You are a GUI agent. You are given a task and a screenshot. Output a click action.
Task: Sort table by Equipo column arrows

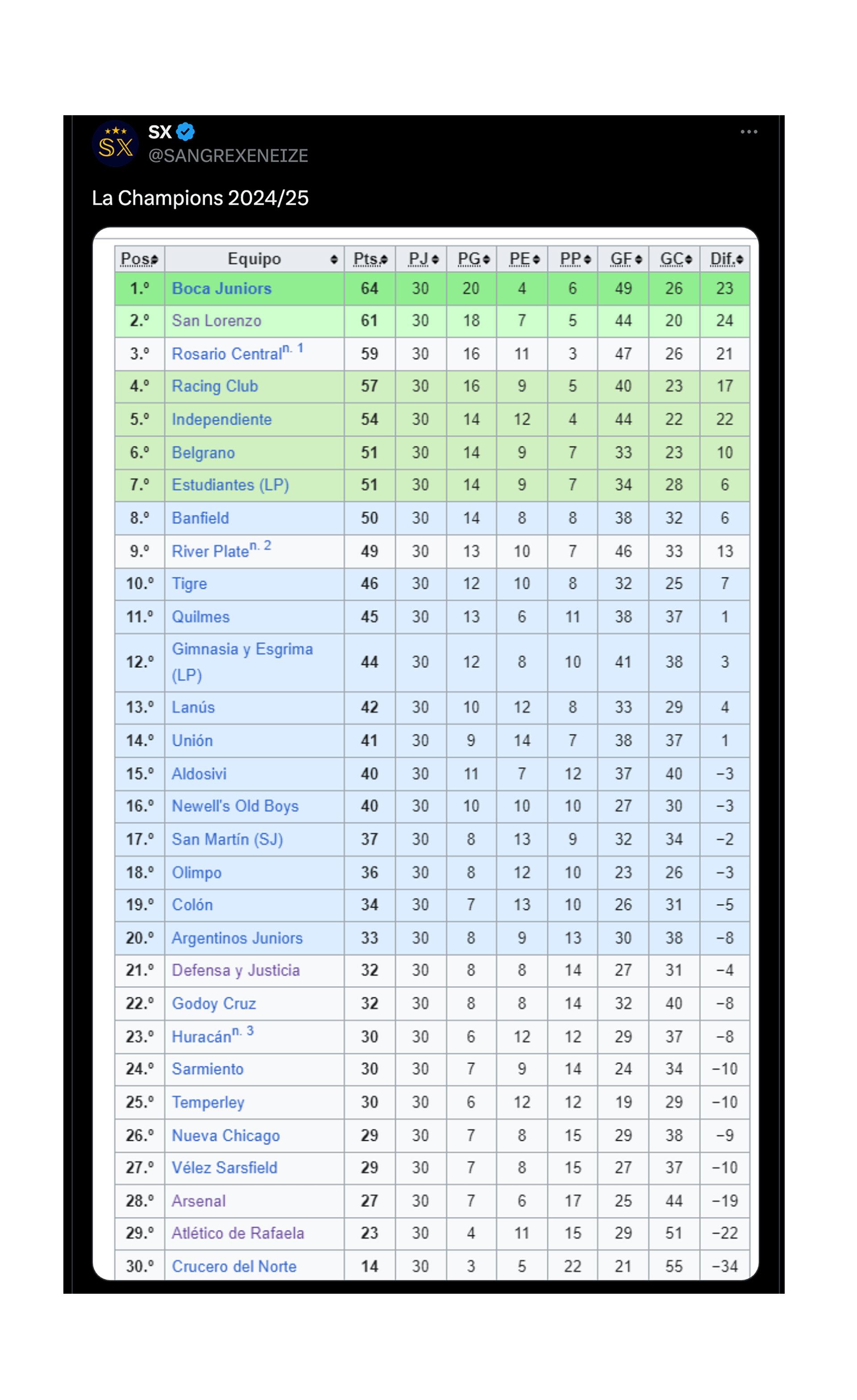(x=334, y=260)
